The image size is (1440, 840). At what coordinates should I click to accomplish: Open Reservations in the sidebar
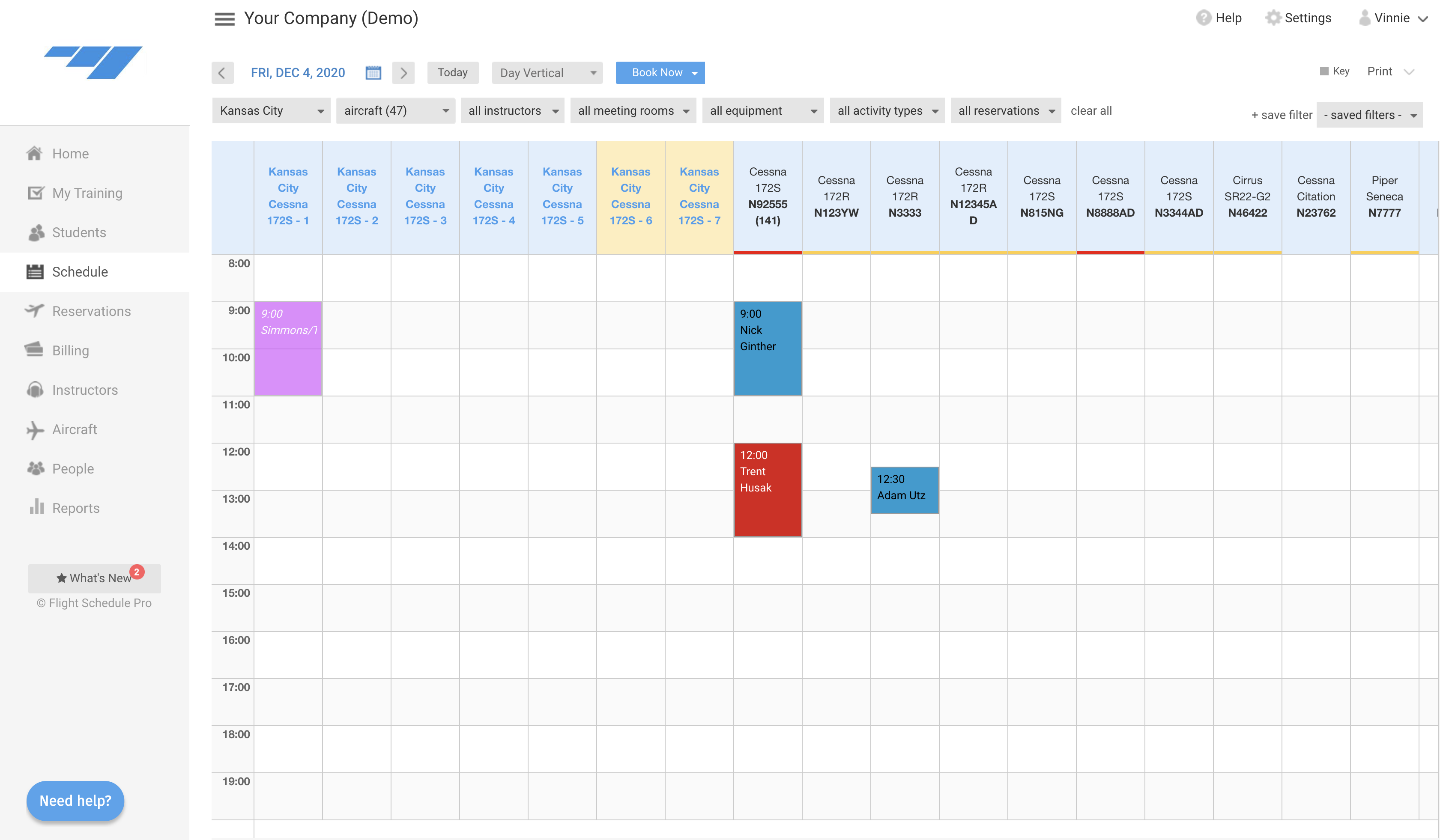91,311
